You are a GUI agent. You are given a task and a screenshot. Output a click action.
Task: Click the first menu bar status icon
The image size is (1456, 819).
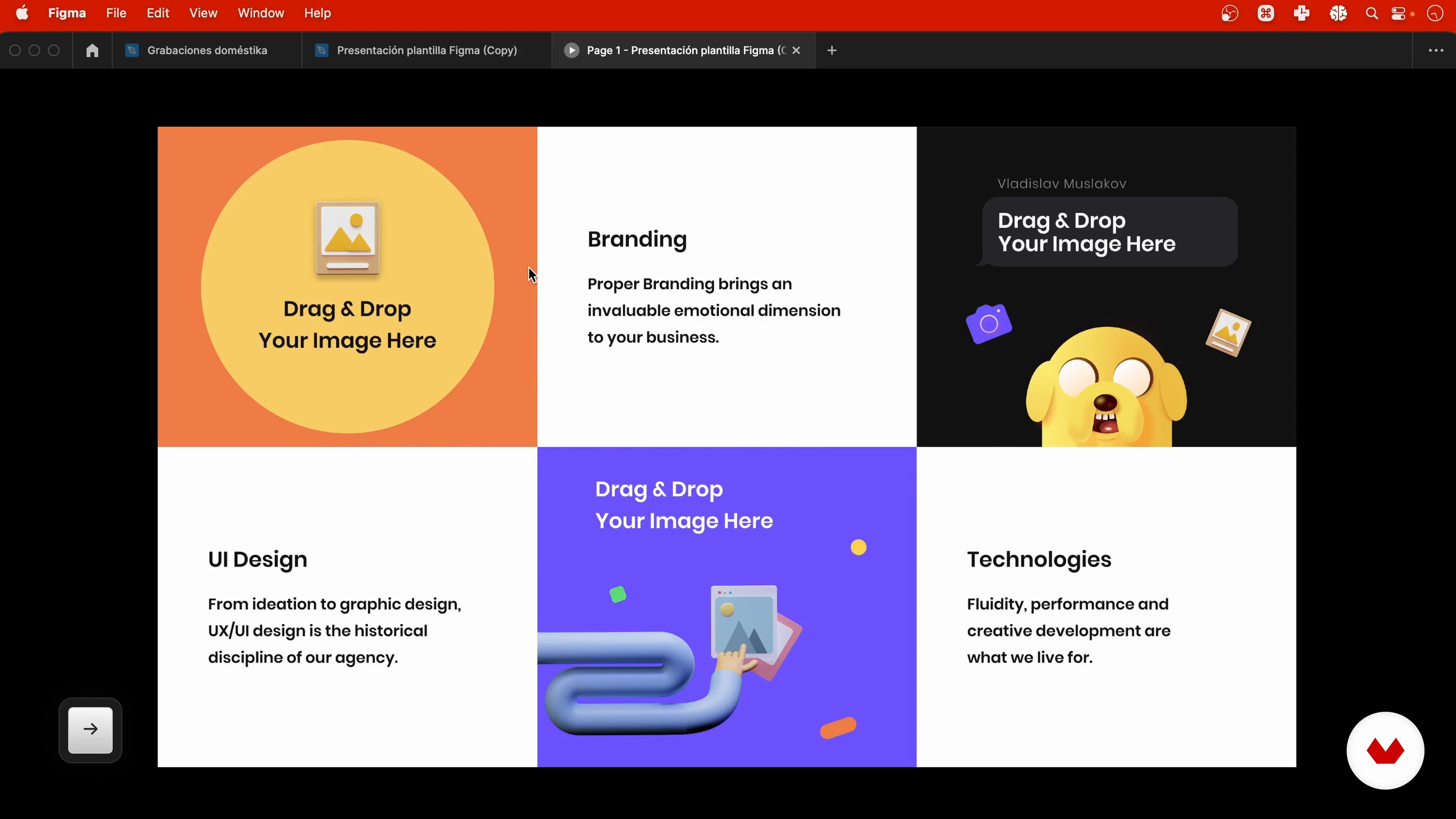point(1230,14)
